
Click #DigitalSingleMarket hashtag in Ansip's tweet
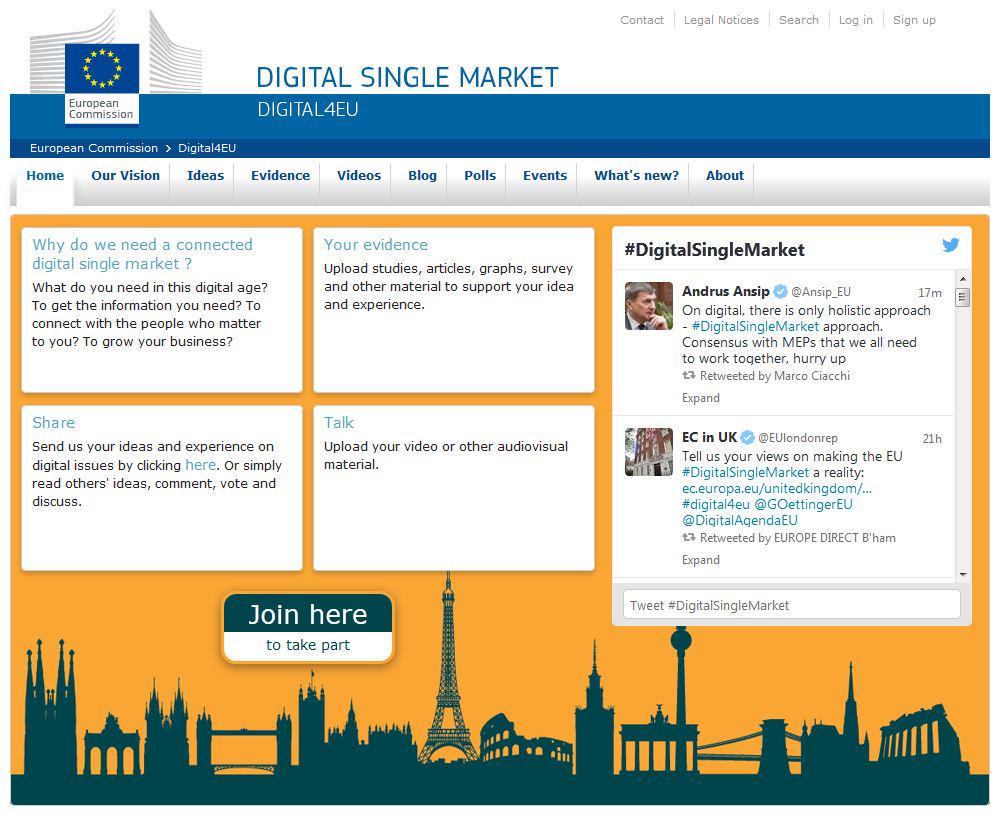point(755,326)
